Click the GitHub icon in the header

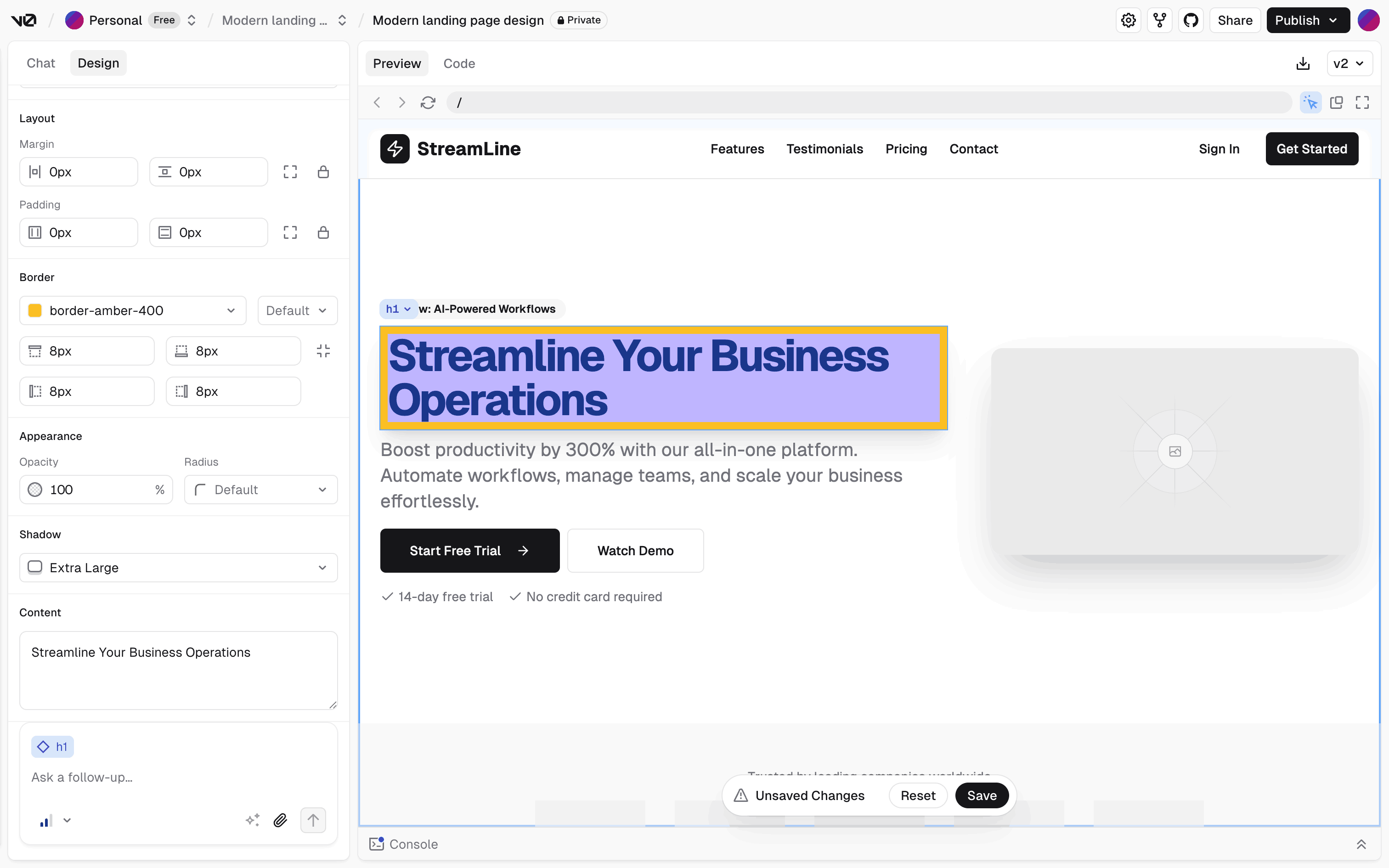click(1191, 21)
